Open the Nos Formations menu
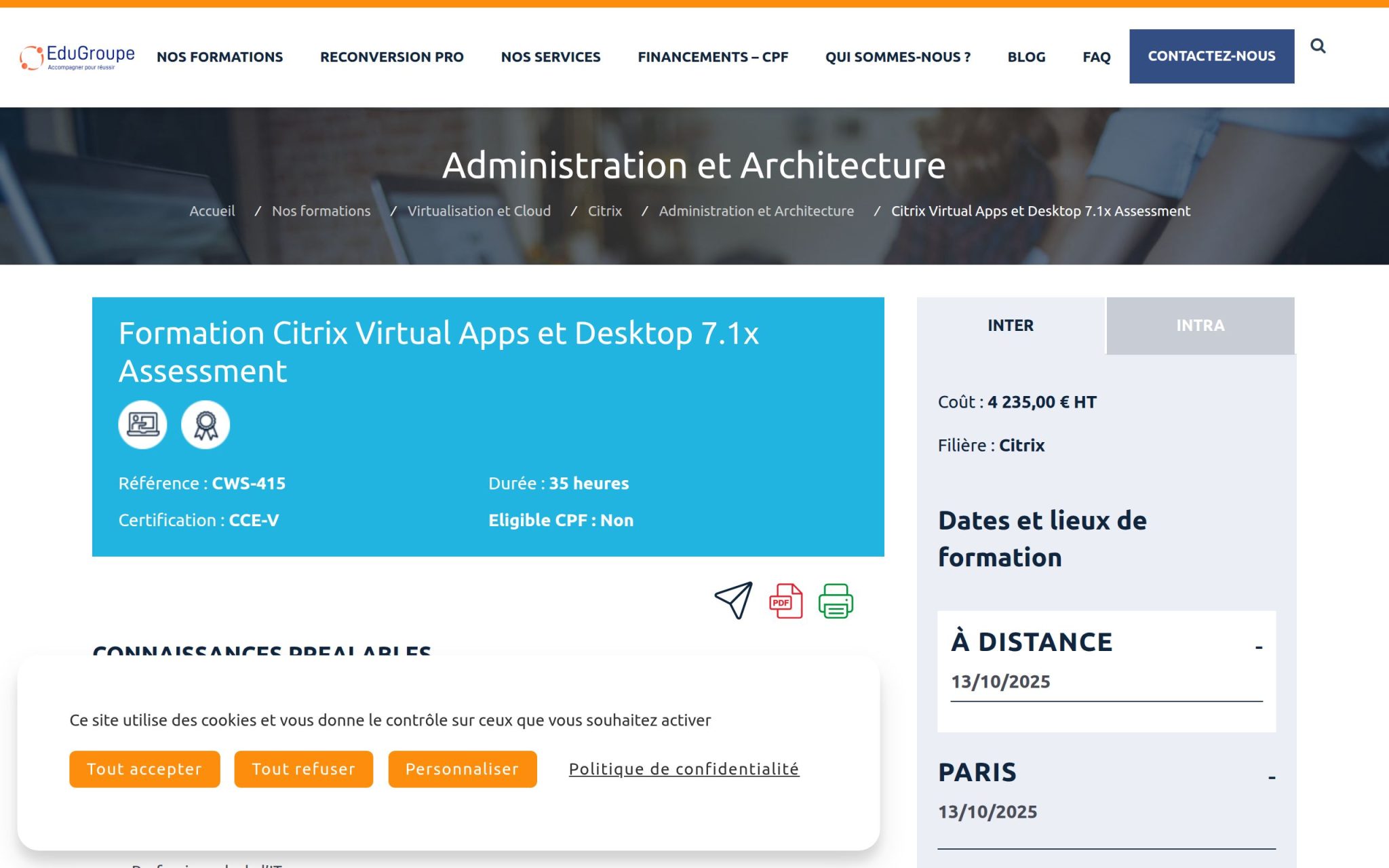This screenshot has width=1389, height=868. coord(220,57)
